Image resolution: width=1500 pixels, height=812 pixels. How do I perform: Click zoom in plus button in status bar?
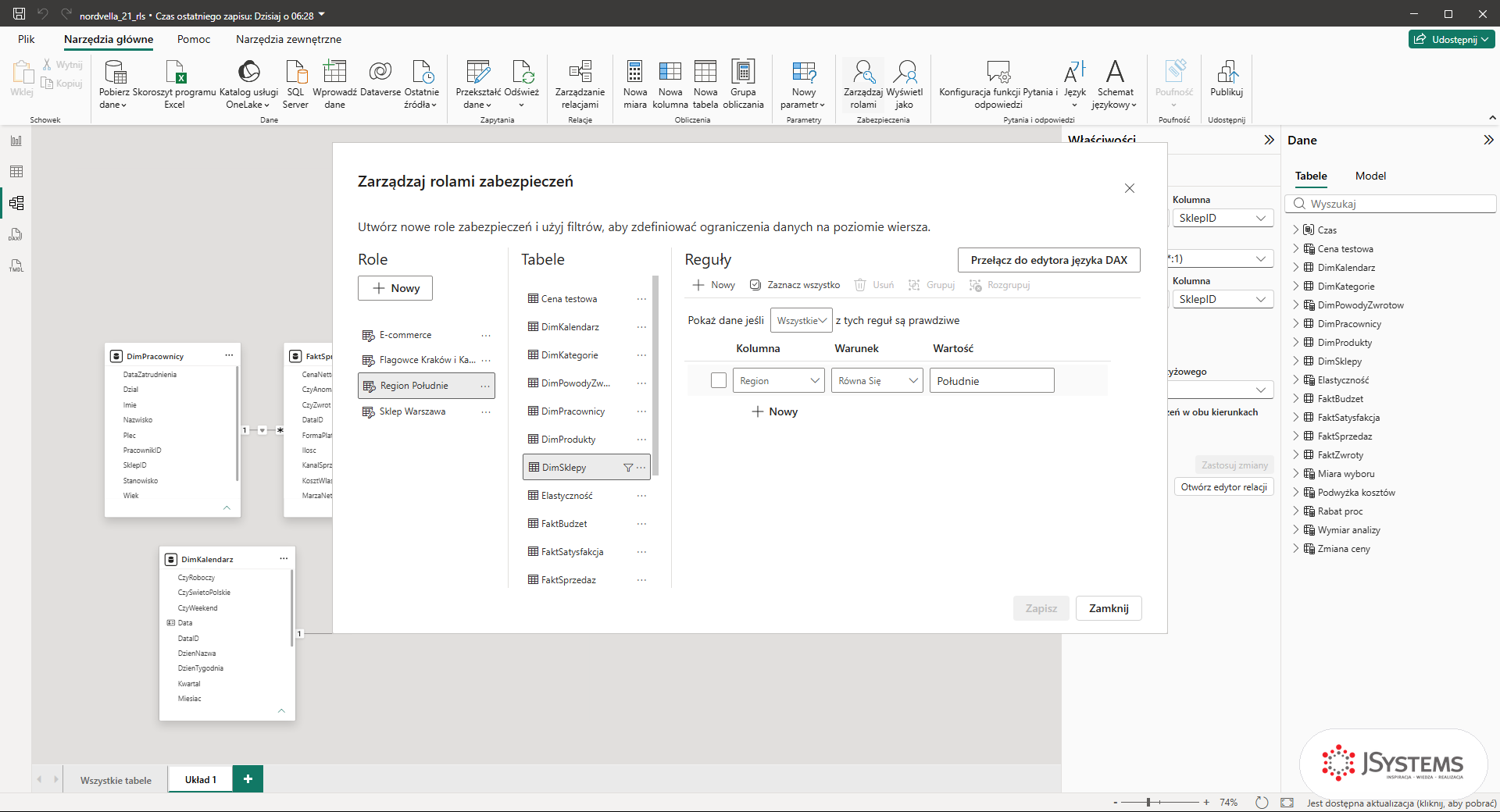point(1206,802)
